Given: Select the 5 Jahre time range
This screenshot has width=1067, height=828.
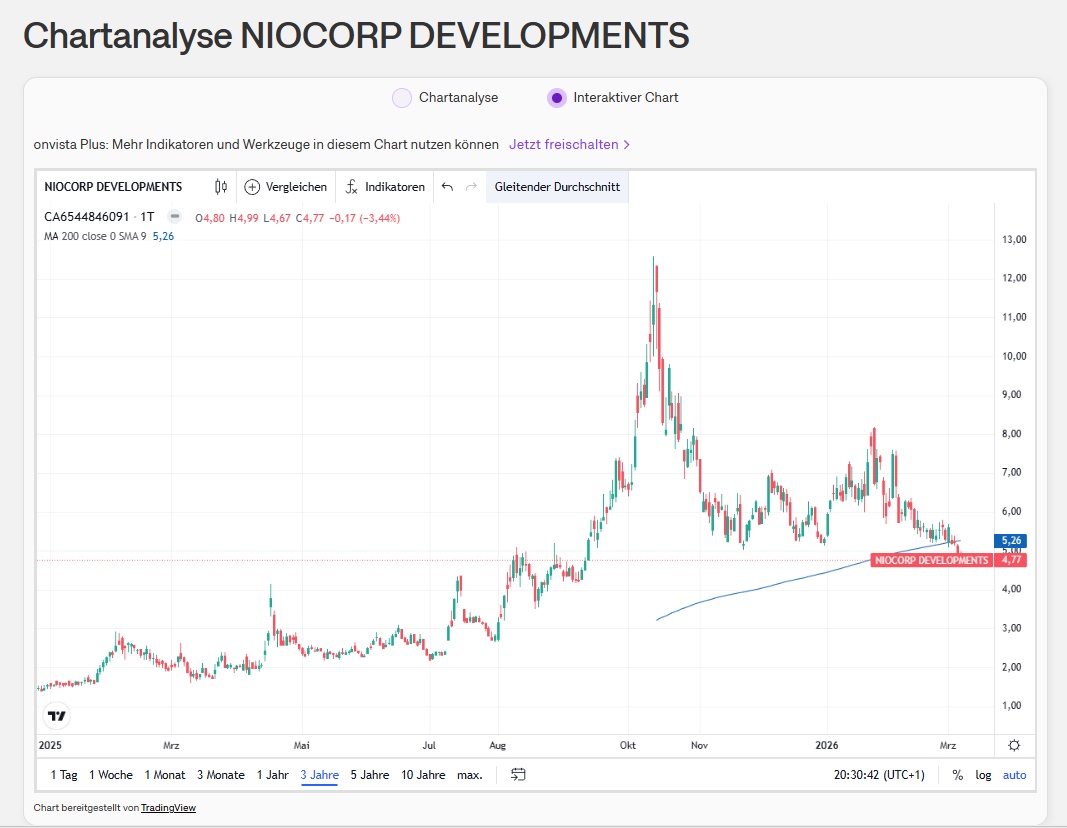Looking at the screenshot, I should coord(369,775).
